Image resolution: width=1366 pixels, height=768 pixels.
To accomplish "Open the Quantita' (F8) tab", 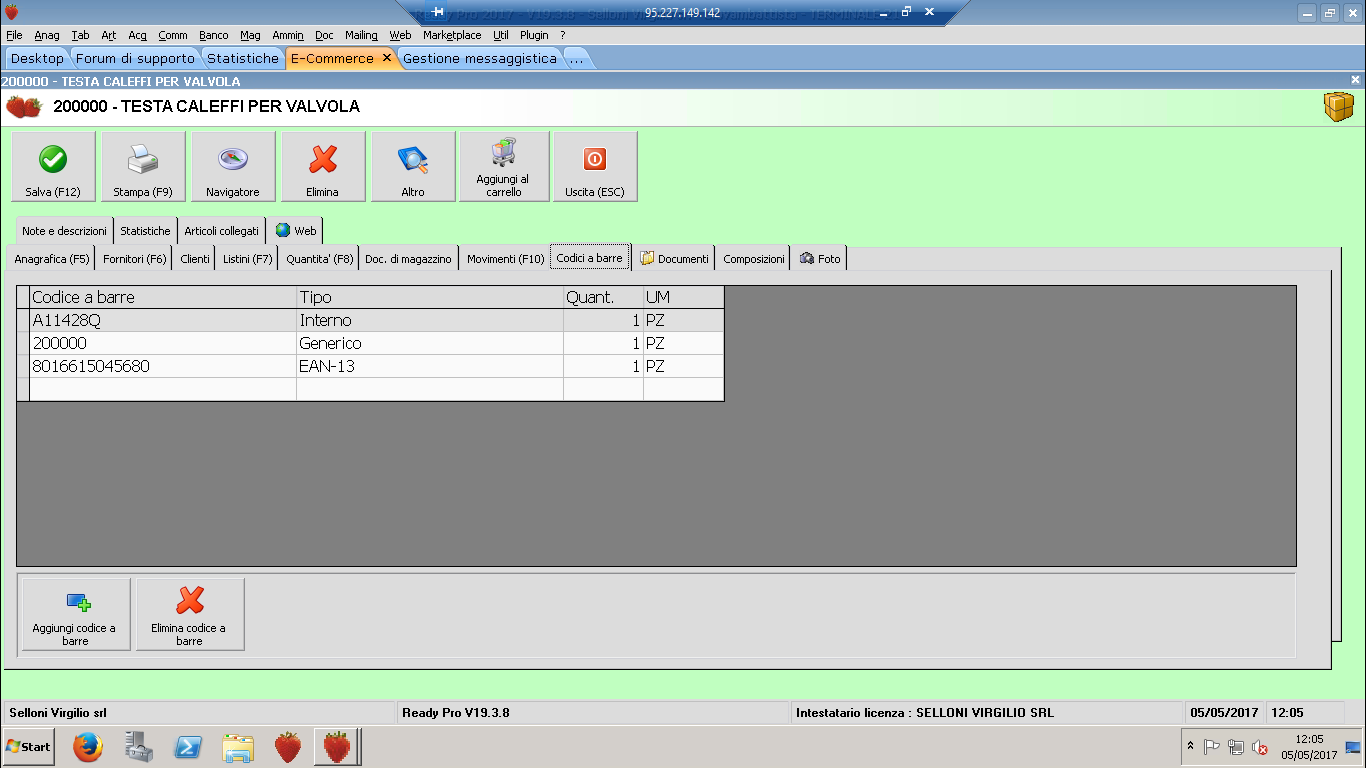I will [320, 259].
